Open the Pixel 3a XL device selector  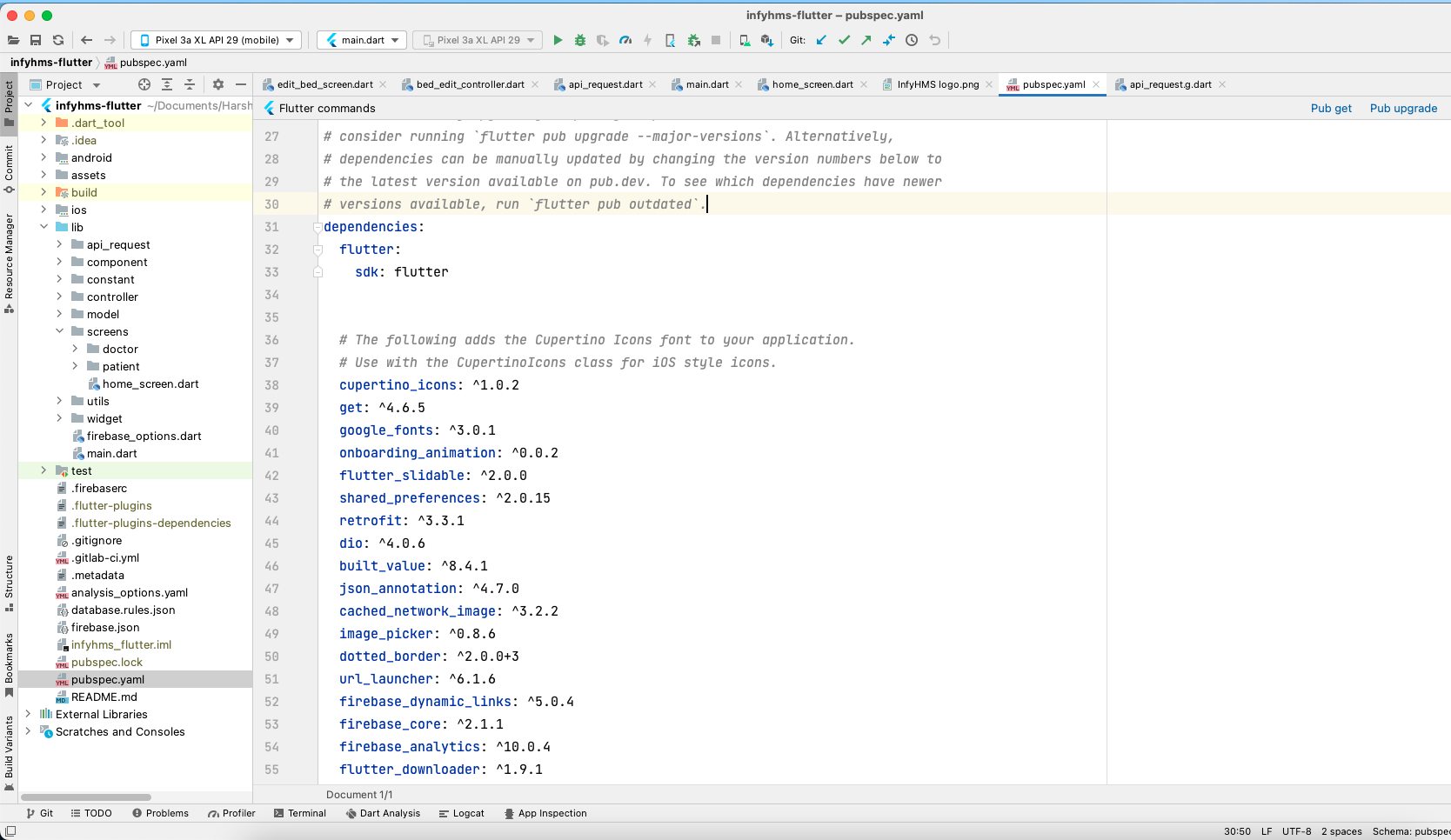click(215, 40)
